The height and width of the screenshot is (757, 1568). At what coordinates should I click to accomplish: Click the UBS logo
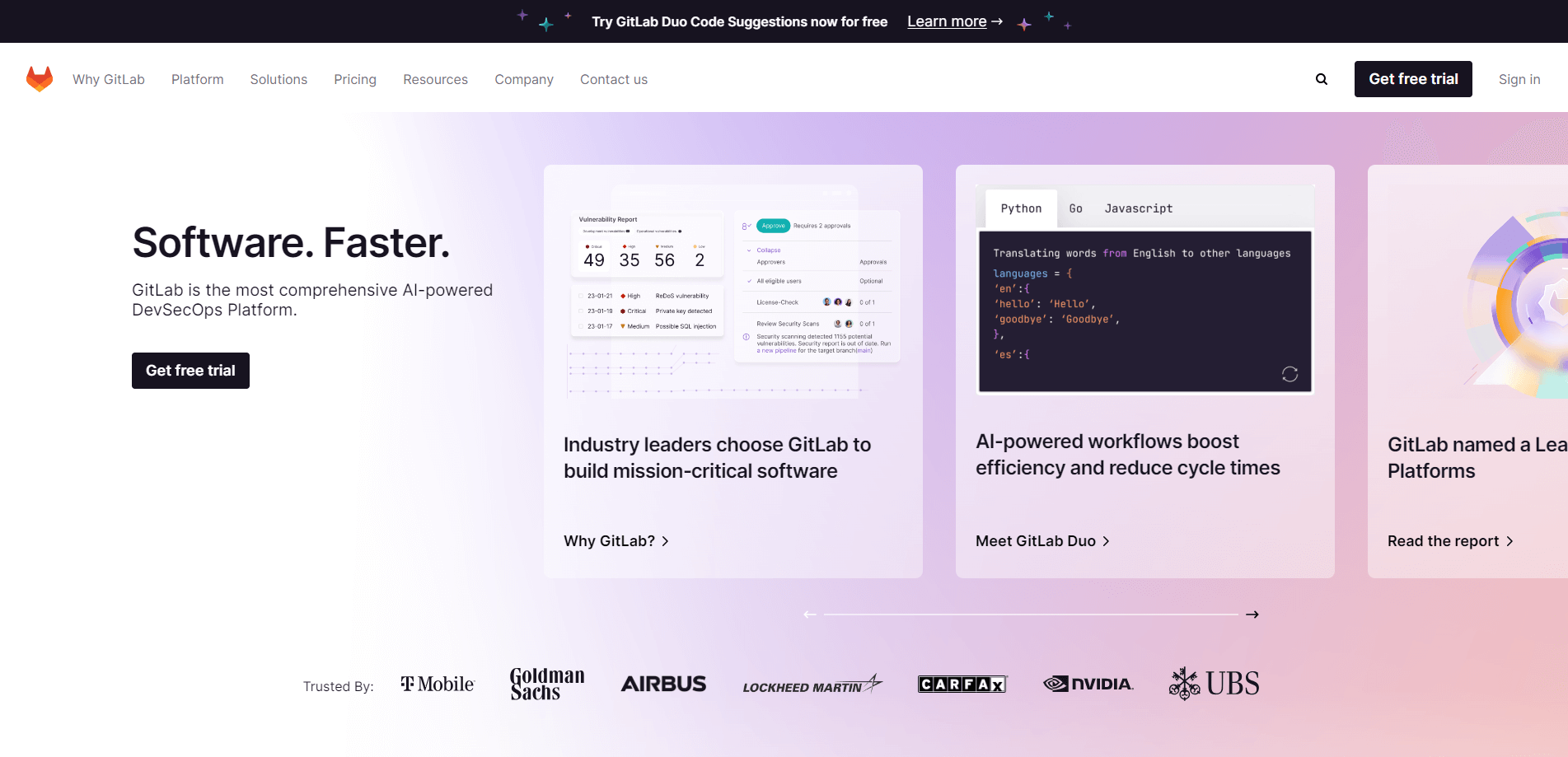click(x=1215, y=684)
